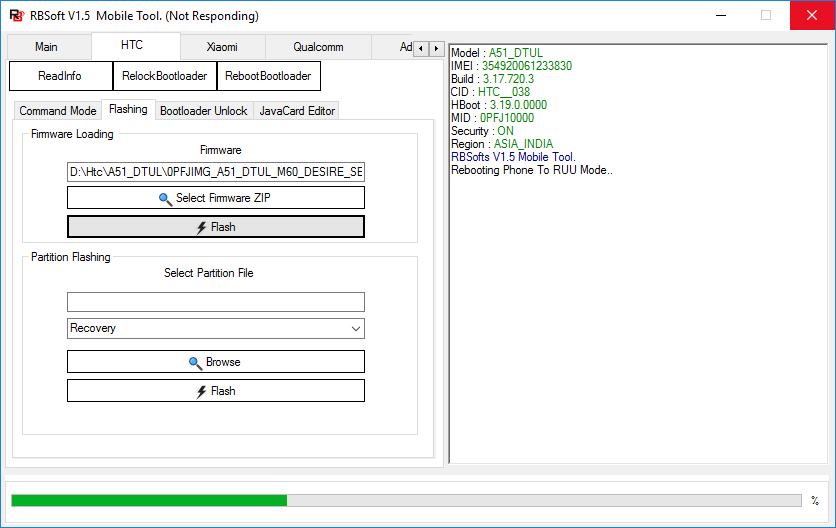Click the IMEI value 354920061233830

[527, 66]
